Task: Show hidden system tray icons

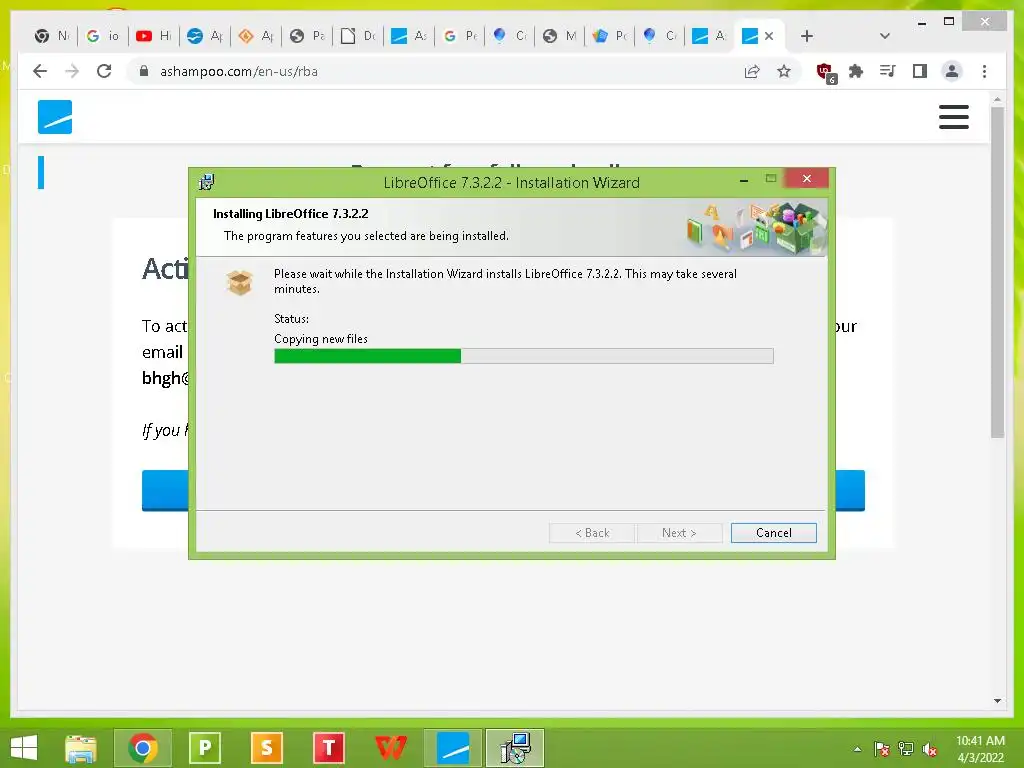Action: pyautogui.click(x=857, y=749)
